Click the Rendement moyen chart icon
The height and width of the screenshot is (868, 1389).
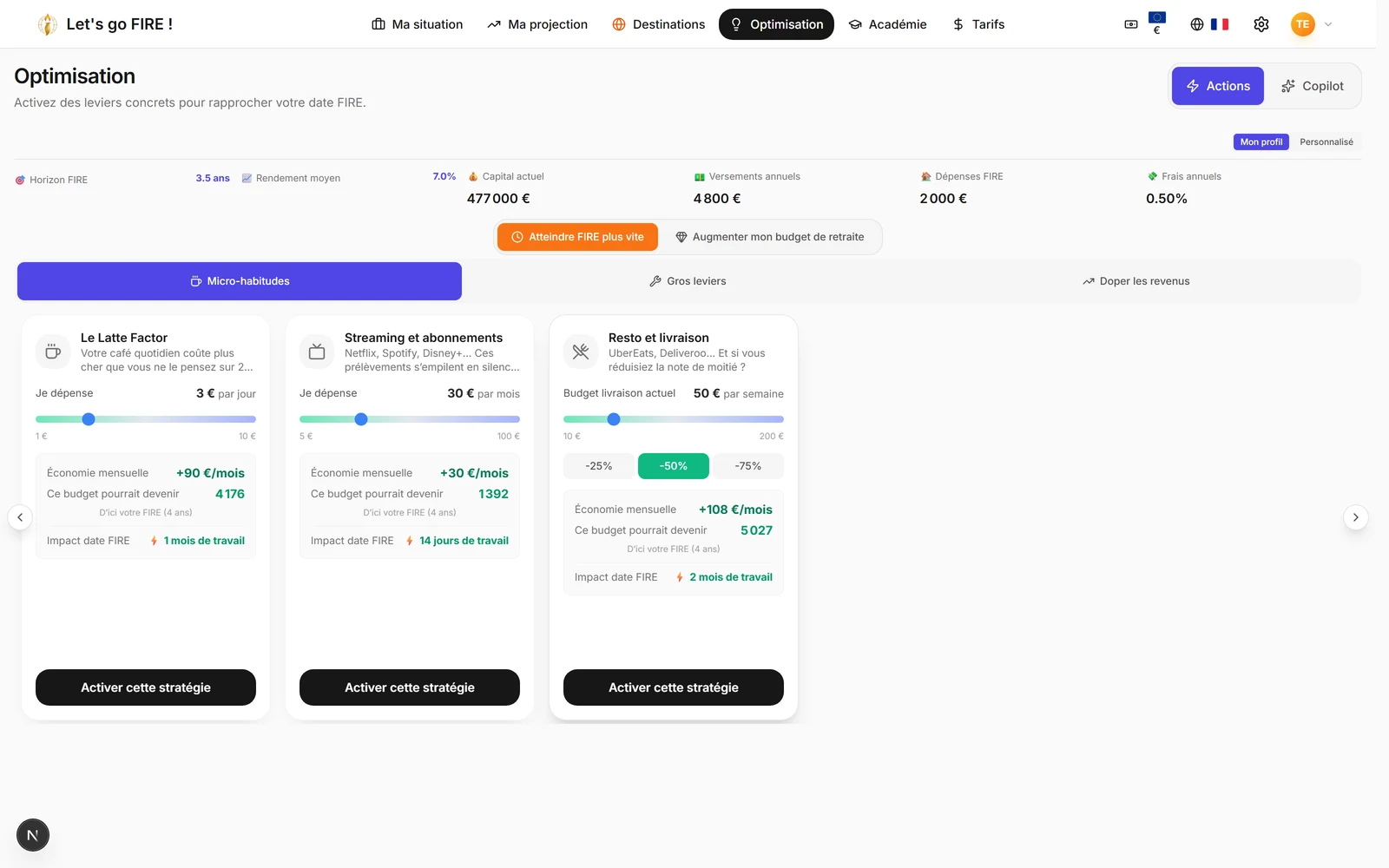tap(247, 178)
